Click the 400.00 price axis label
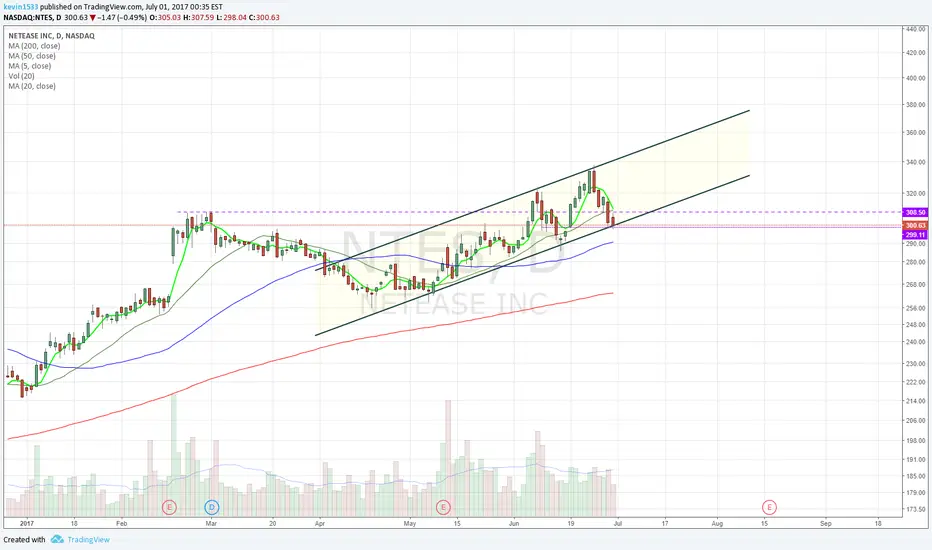 tap(915, 78)
